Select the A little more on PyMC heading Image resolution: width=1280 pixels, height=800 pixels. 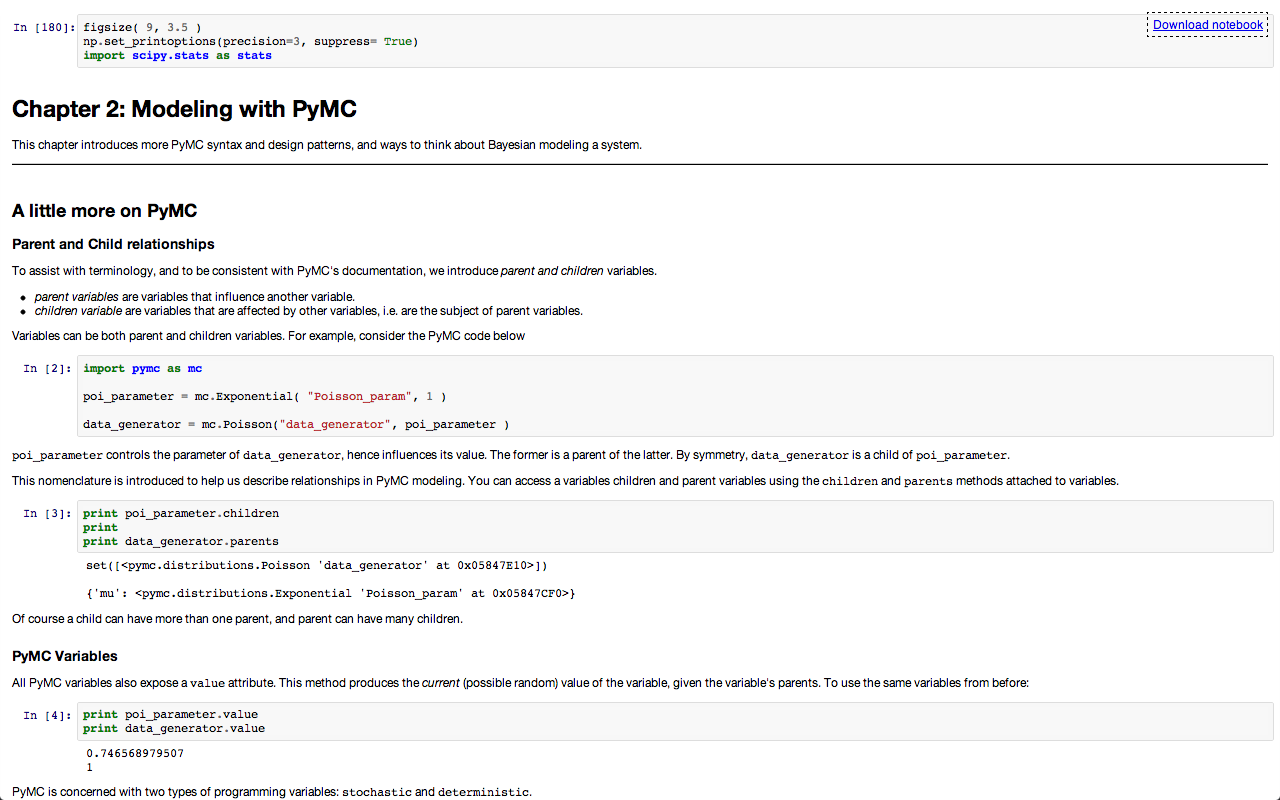(104, 211)
